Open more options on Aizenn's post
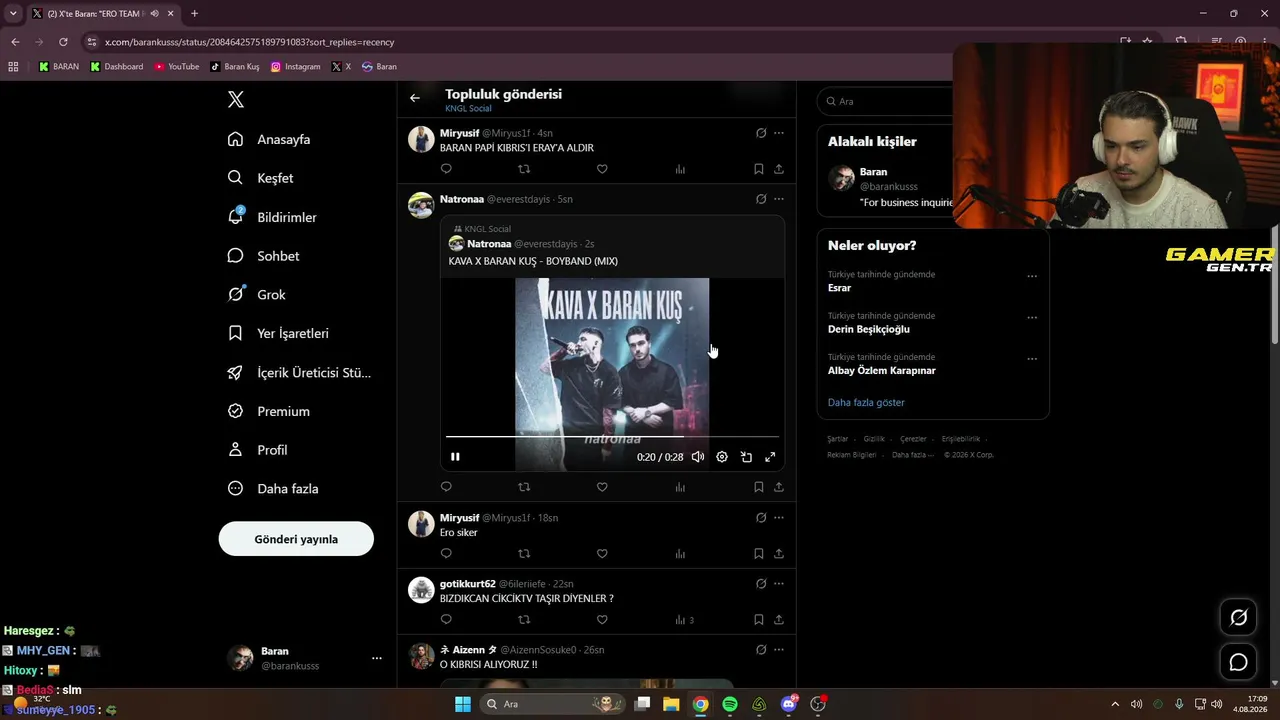1280x720 pixels. pyautogui.click(x=779, y=650)
